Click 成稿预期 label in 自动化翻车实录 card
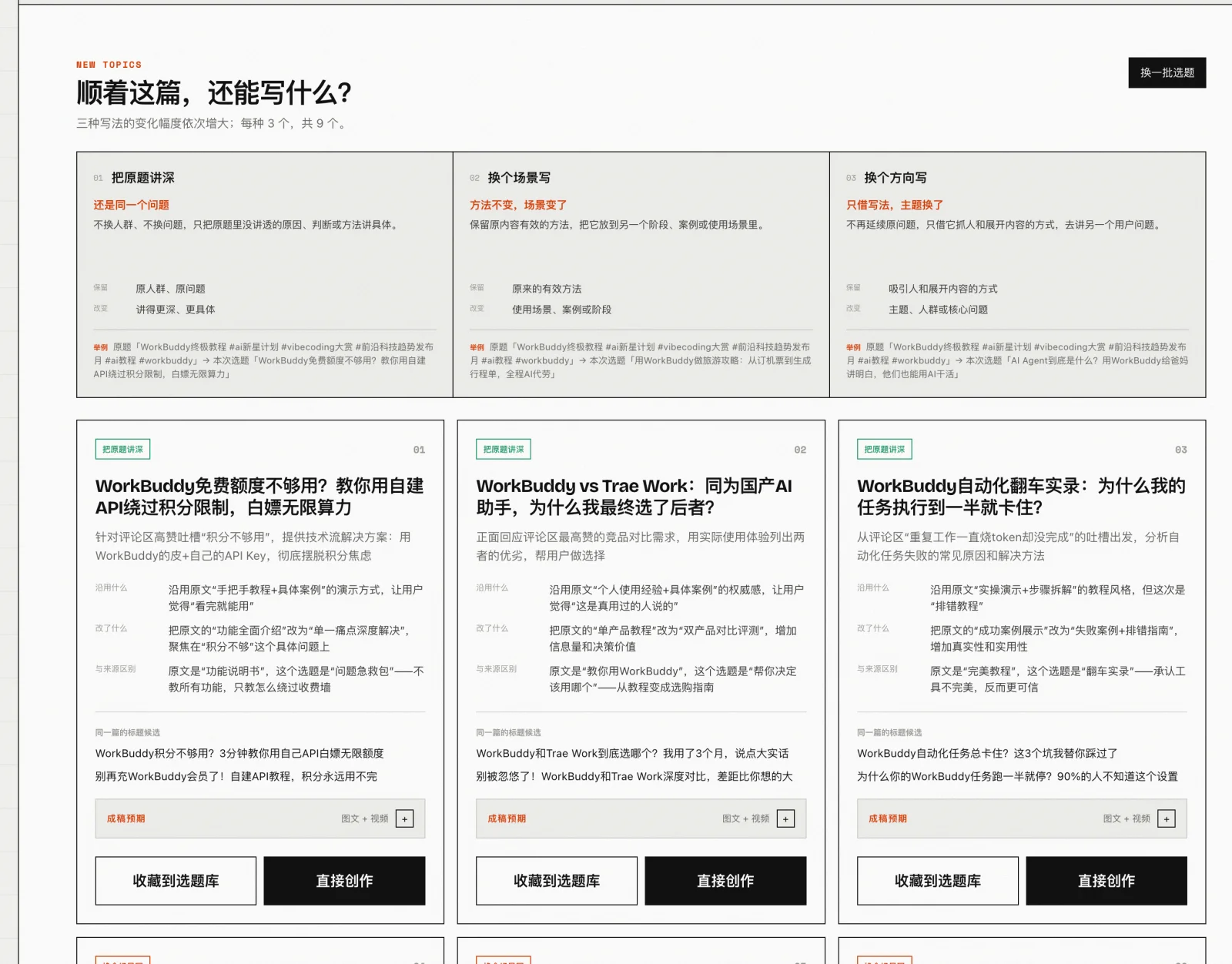This screenshot has height=964, width=1232. point(888,818)
